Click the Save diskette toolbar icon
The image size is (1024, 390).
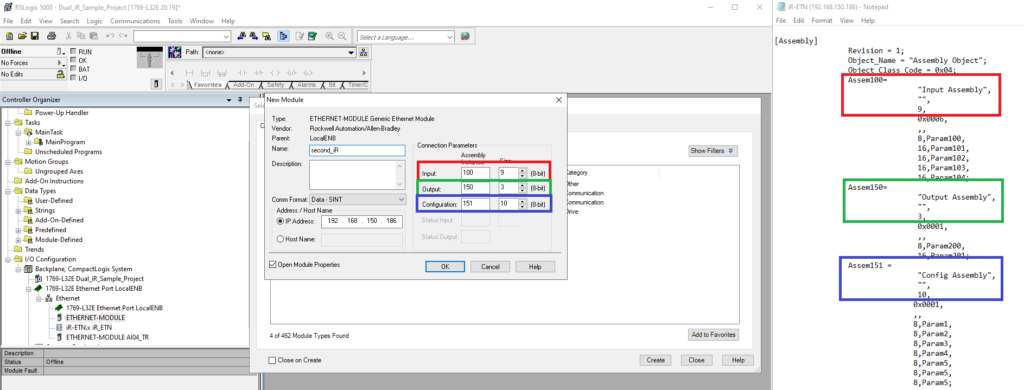tap(35, 36)
